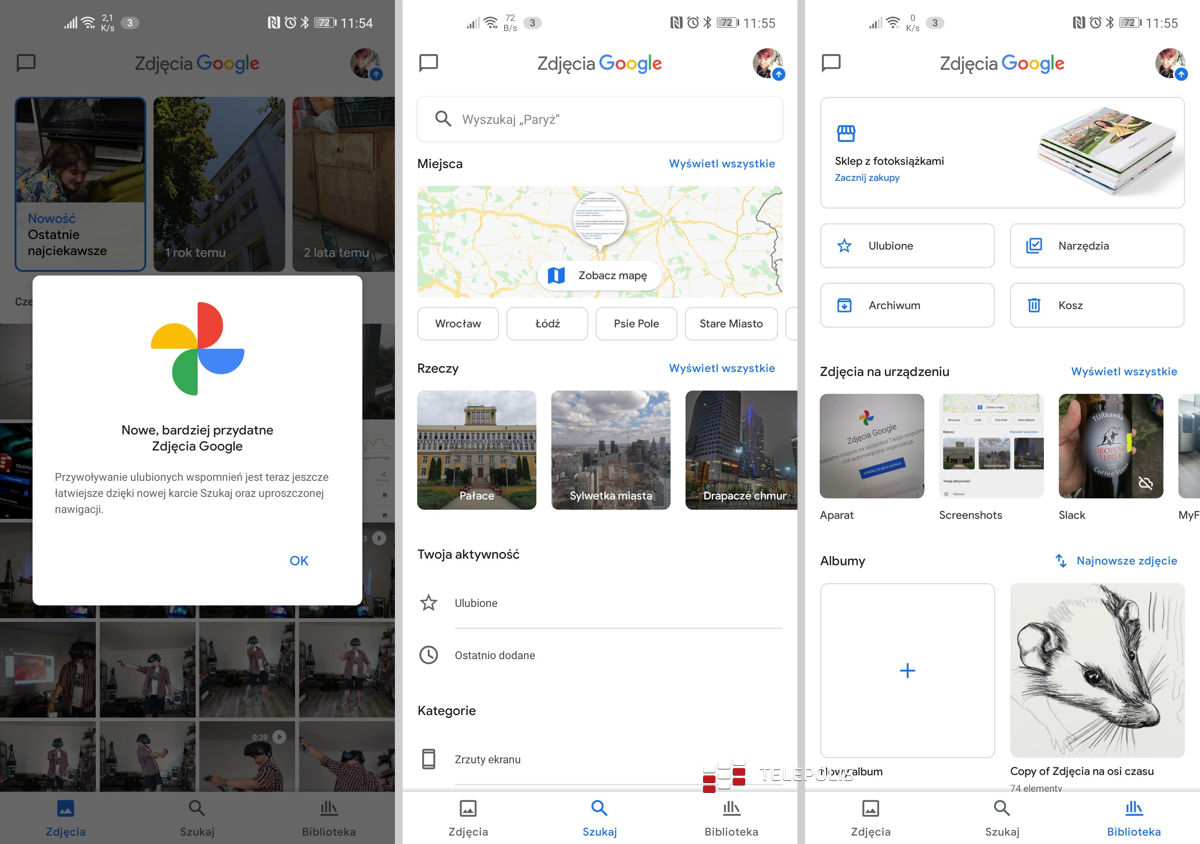Click the map icon on Zobacz mapę
The image size is (1200, 844).
pyautogui.click(x=557, y=275)
